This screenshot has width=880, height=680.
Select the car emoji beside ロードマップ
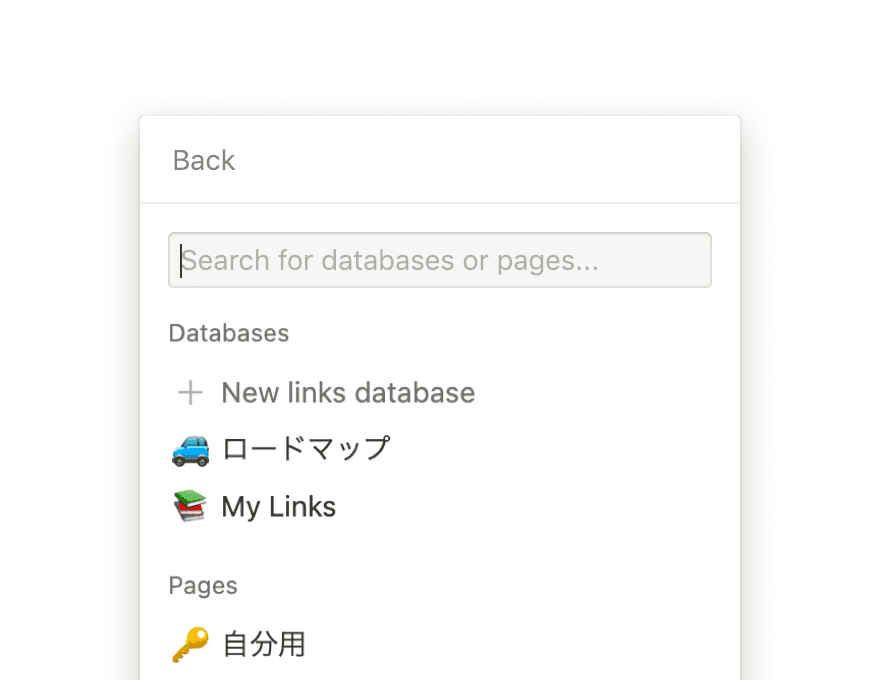point(189,449)
